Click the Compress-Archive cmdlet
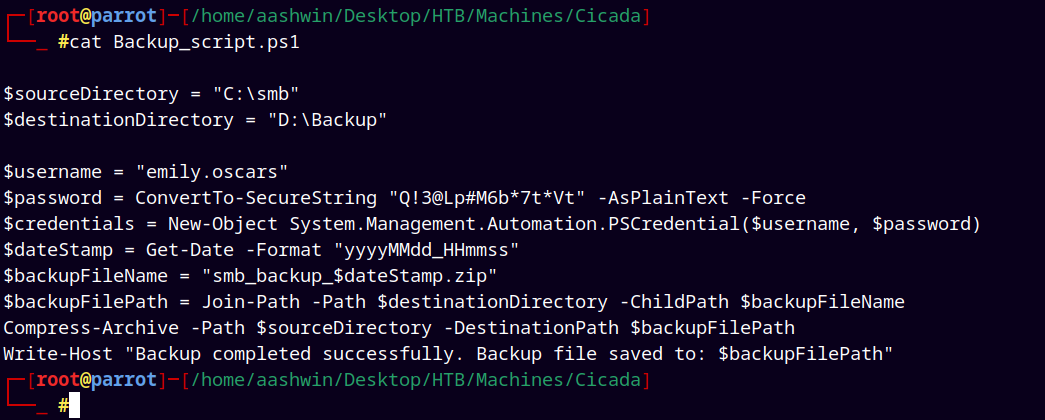Viewport: 1045px width, 420px height. click(91, 328)
